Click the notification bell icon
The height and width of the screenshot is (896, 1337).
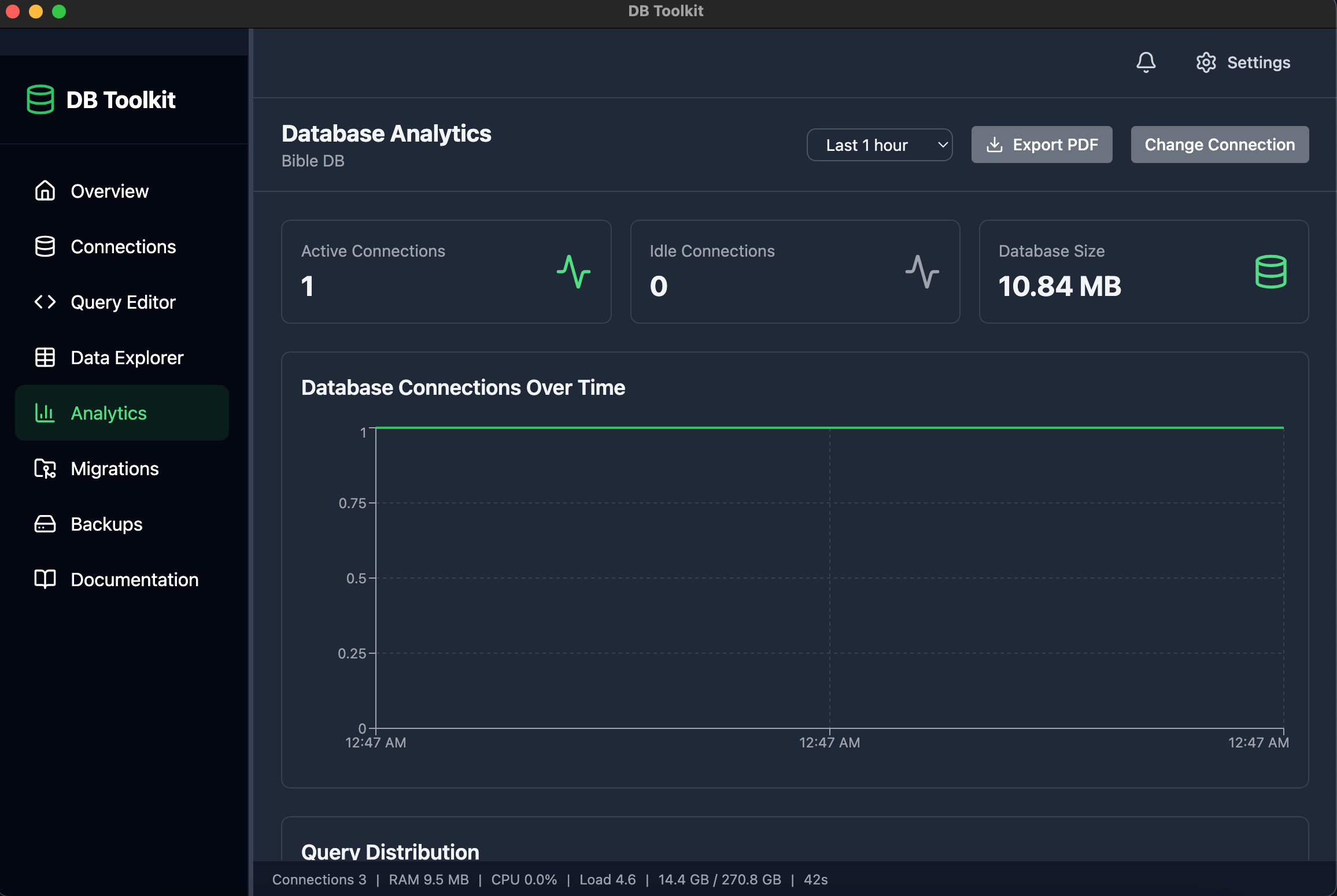[1146, 62]
